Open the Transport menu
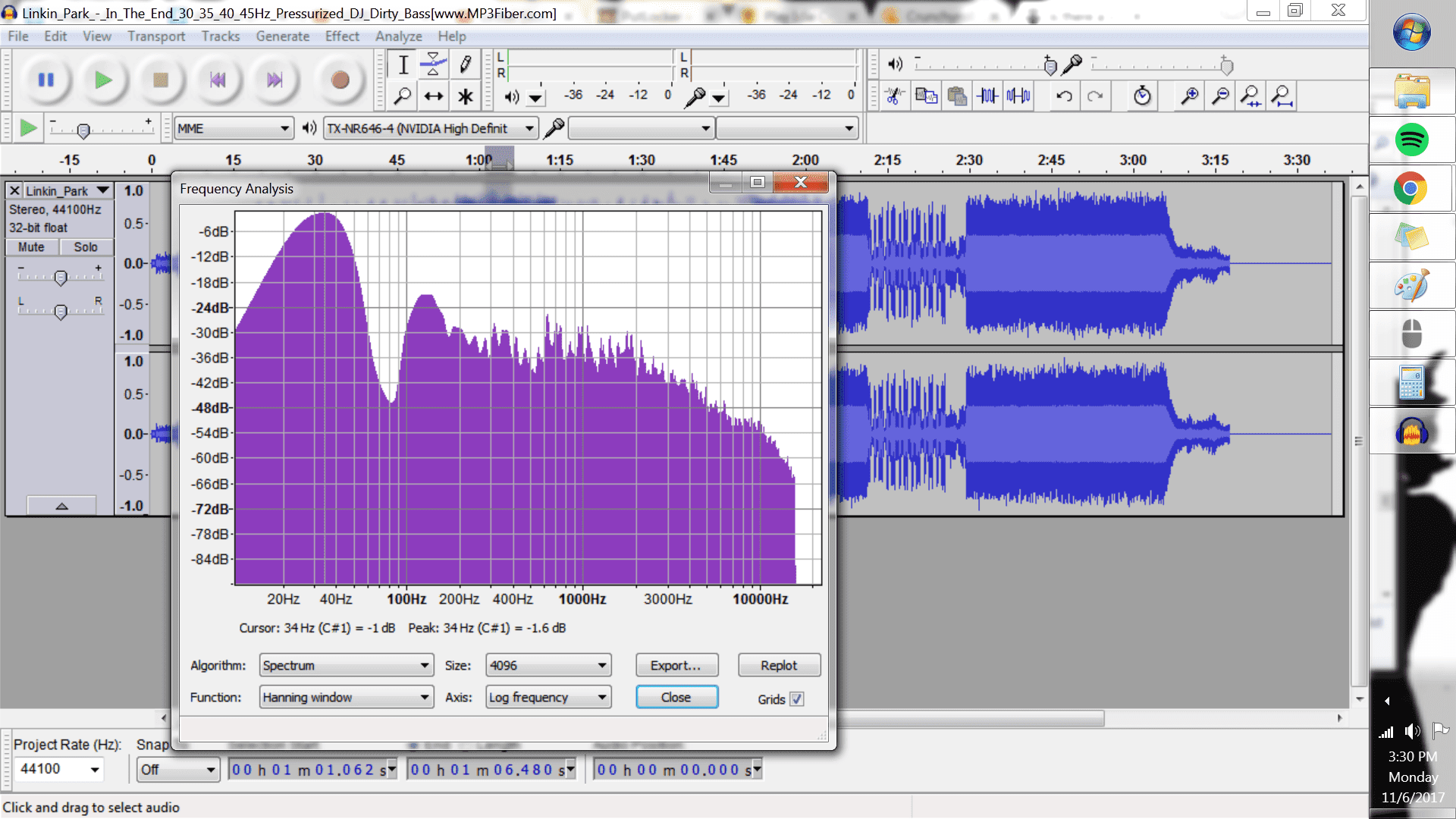 tap(156, 36)
